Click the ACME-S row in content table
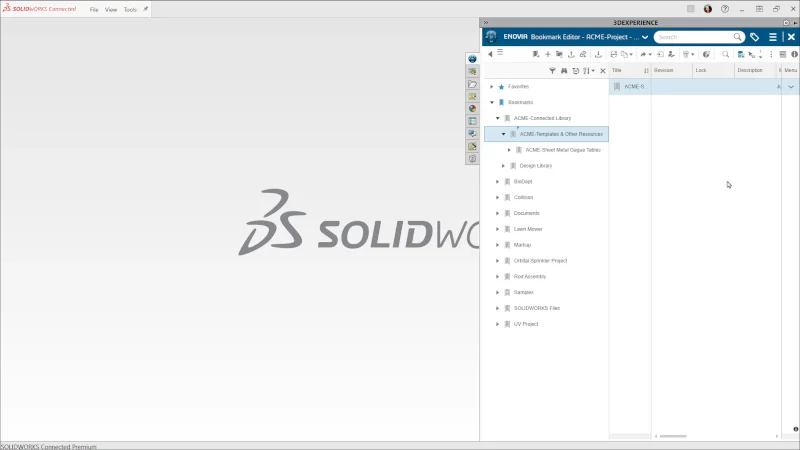This screenshot has height=450, width=800. tap(704, 87)
